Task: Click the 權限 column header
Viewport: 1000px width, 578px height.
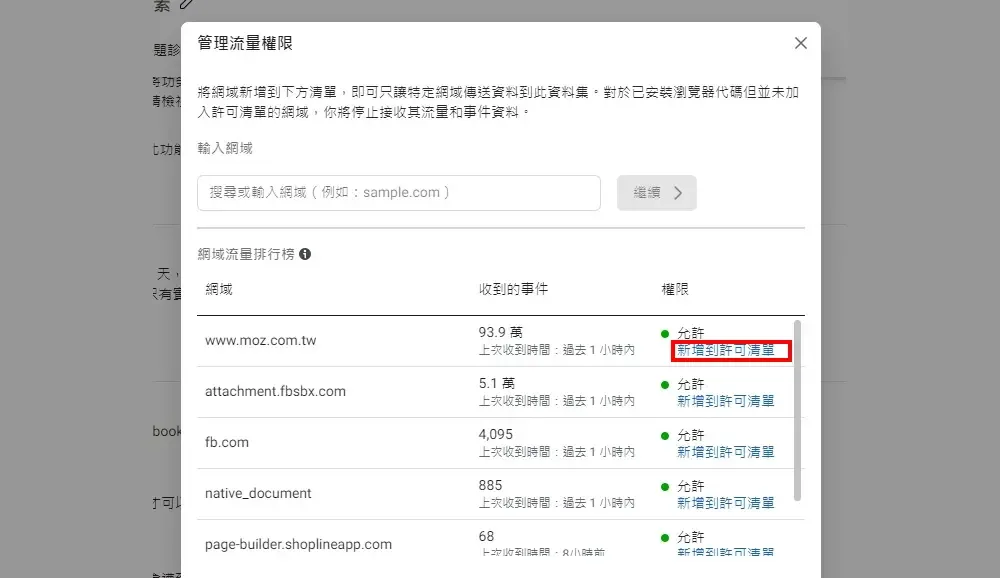Action: pos(675,289)
